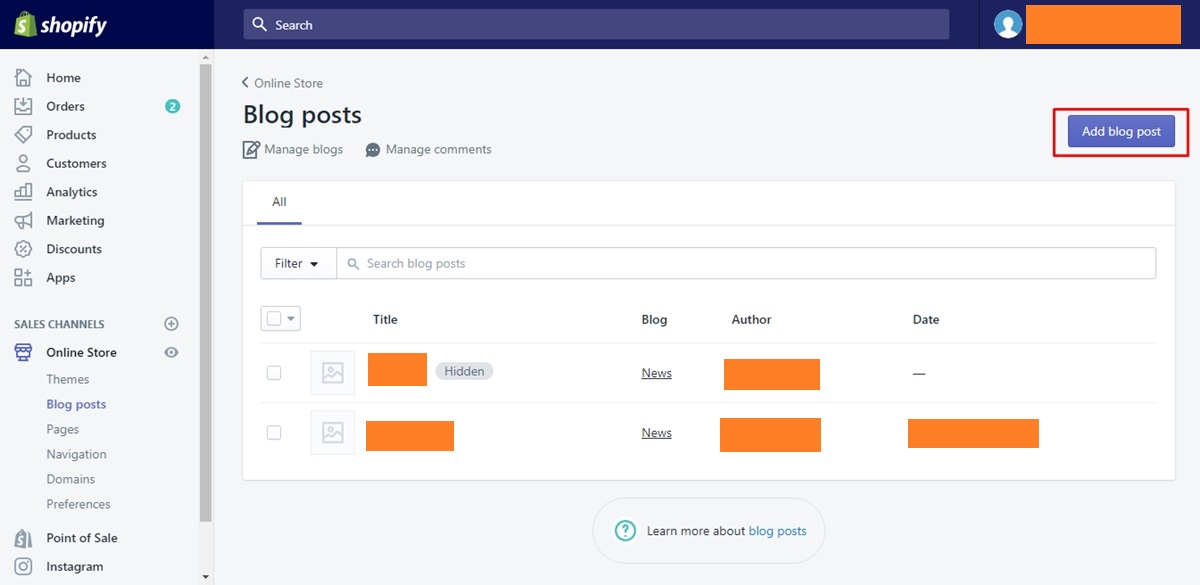The image size is (1200, 585).
Task: Click the Manage blogs link
Action: click(303, 150)
